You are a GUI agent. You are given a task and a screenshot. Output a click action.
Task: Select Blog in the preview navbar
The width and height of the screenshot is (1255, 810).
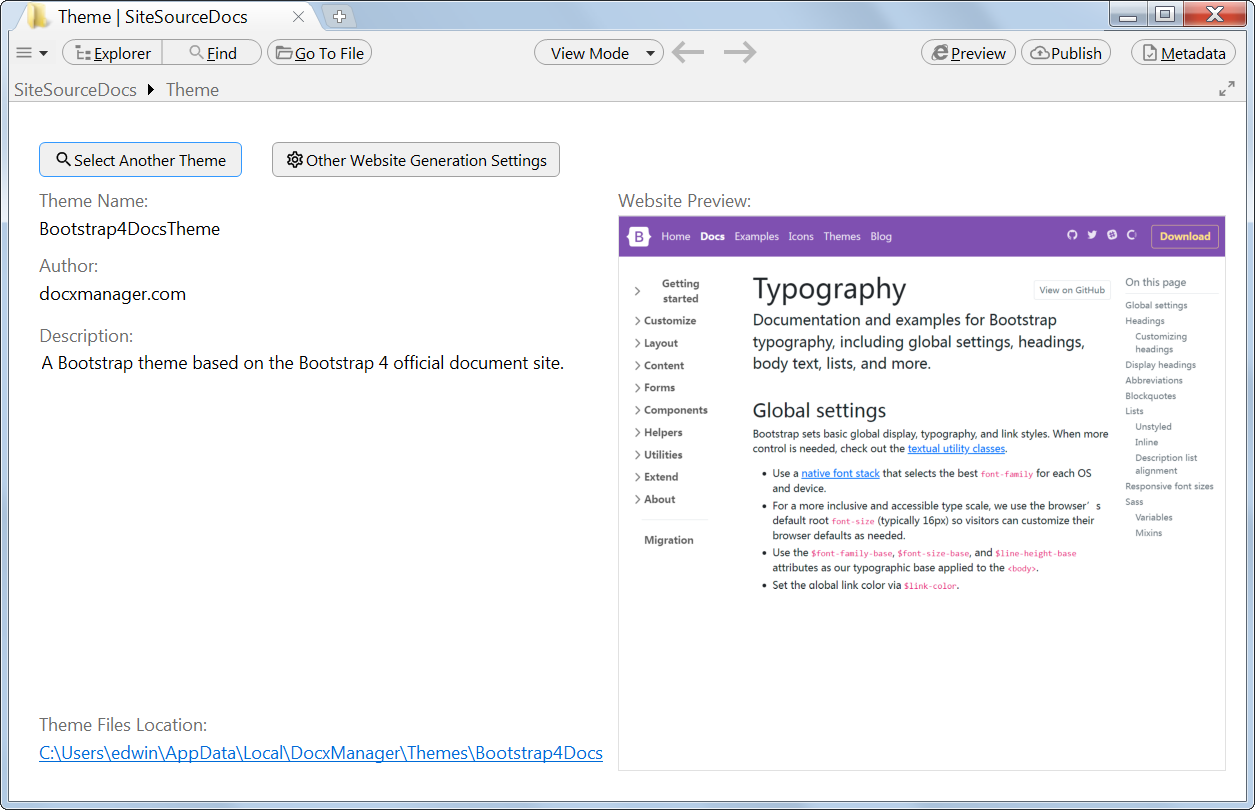tap(881, 237)
